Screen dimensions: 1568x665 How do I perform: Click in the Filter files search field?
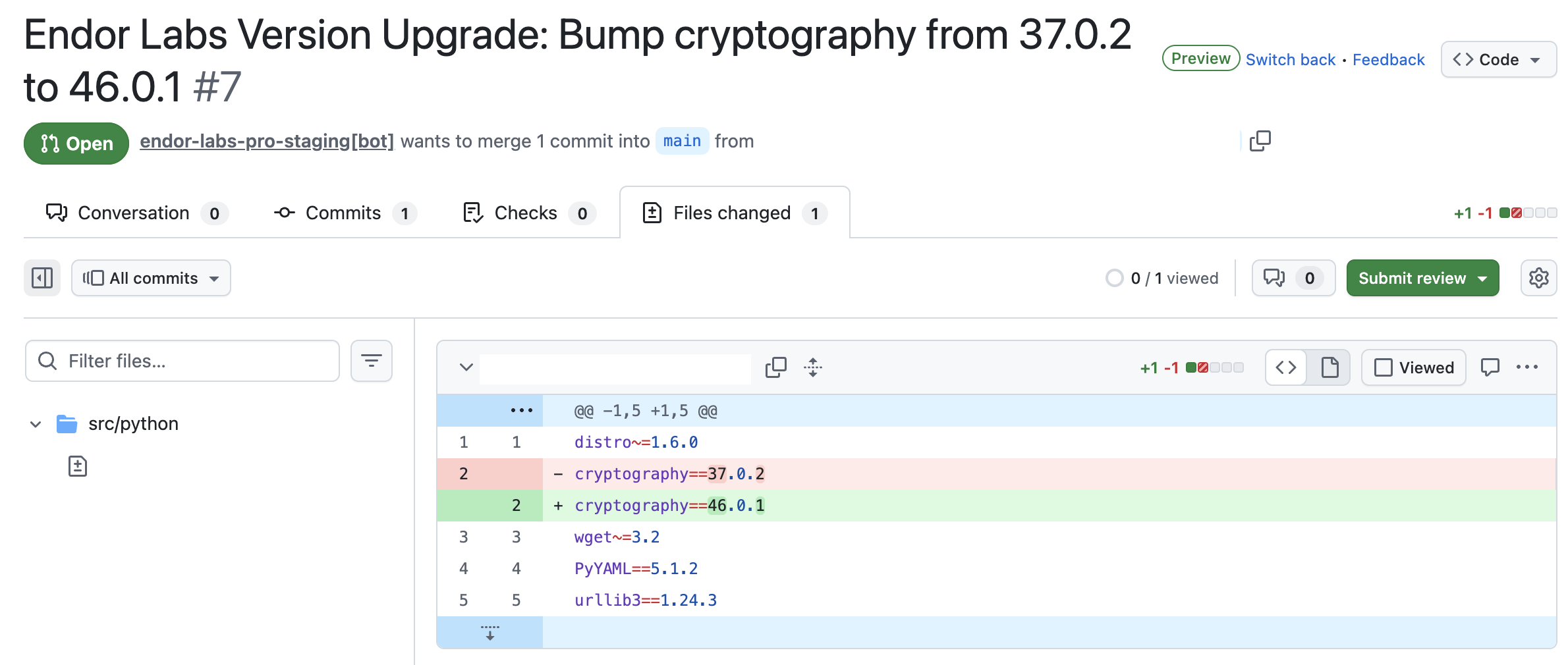click(x=191, y=361)
